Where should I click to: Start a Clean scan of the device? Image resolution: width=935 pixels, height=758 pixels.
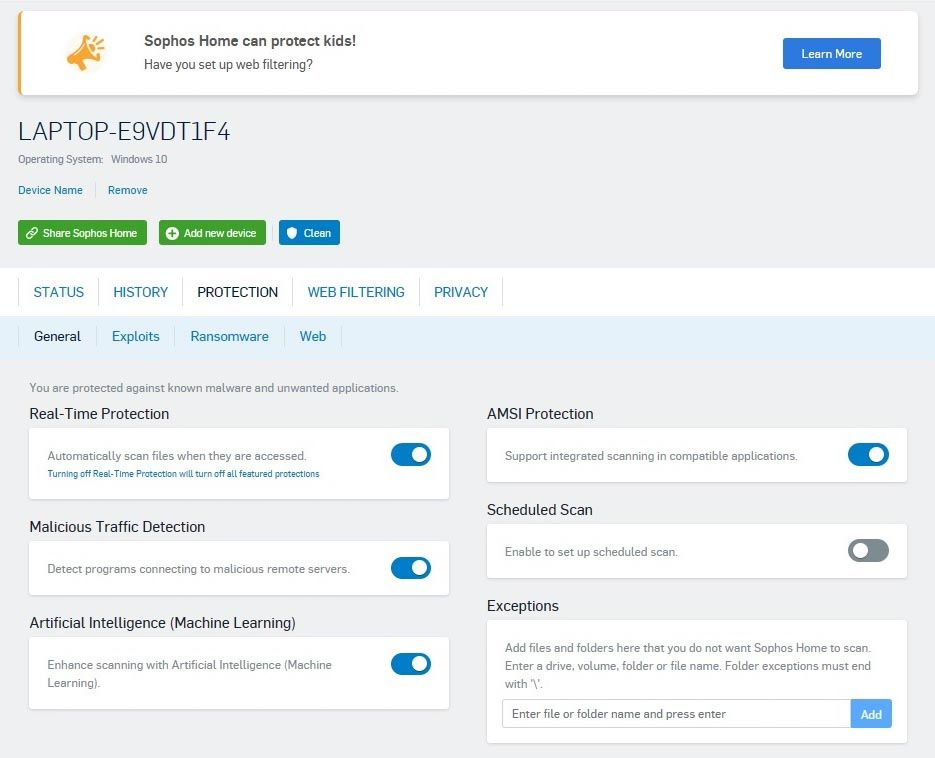(309, 232)
